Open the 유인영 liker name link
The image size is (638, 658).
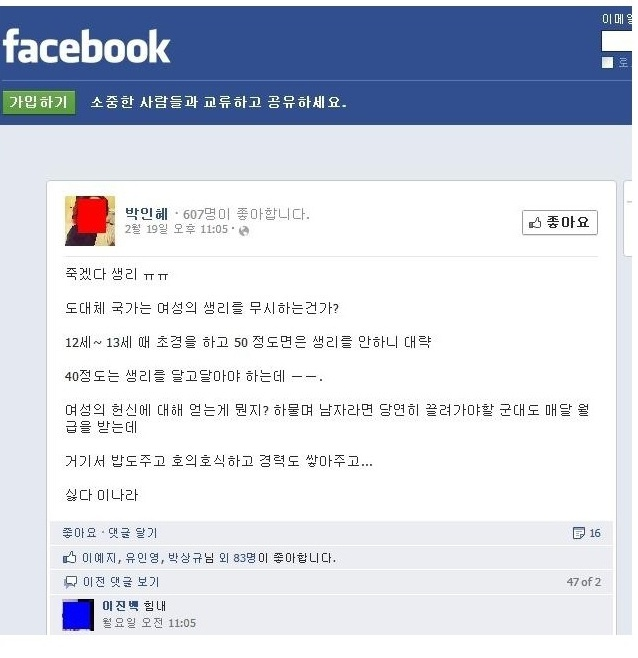click(142, 558)
